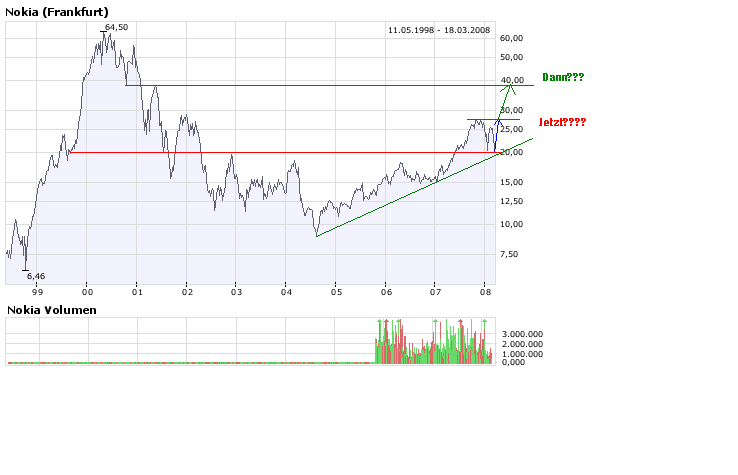Click the 25,00 price axis label
The width and height of the screenshot is (738, 475).
click(x=512, y=129)
